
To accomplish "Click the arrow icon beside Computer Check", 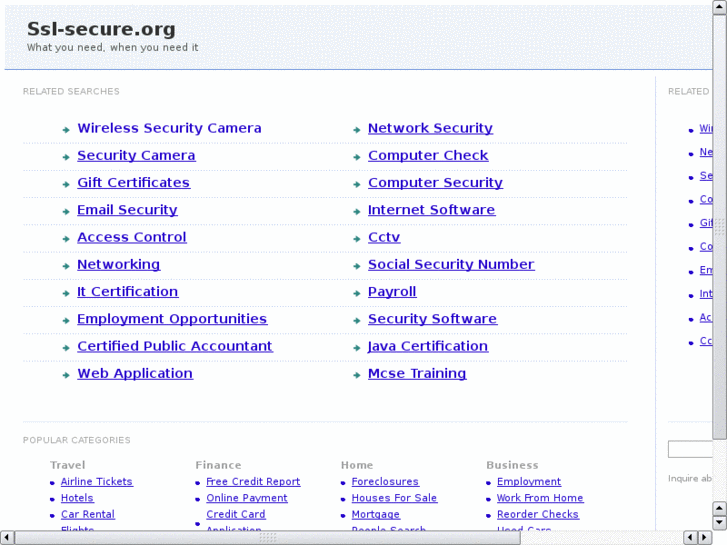I will 357,157.
